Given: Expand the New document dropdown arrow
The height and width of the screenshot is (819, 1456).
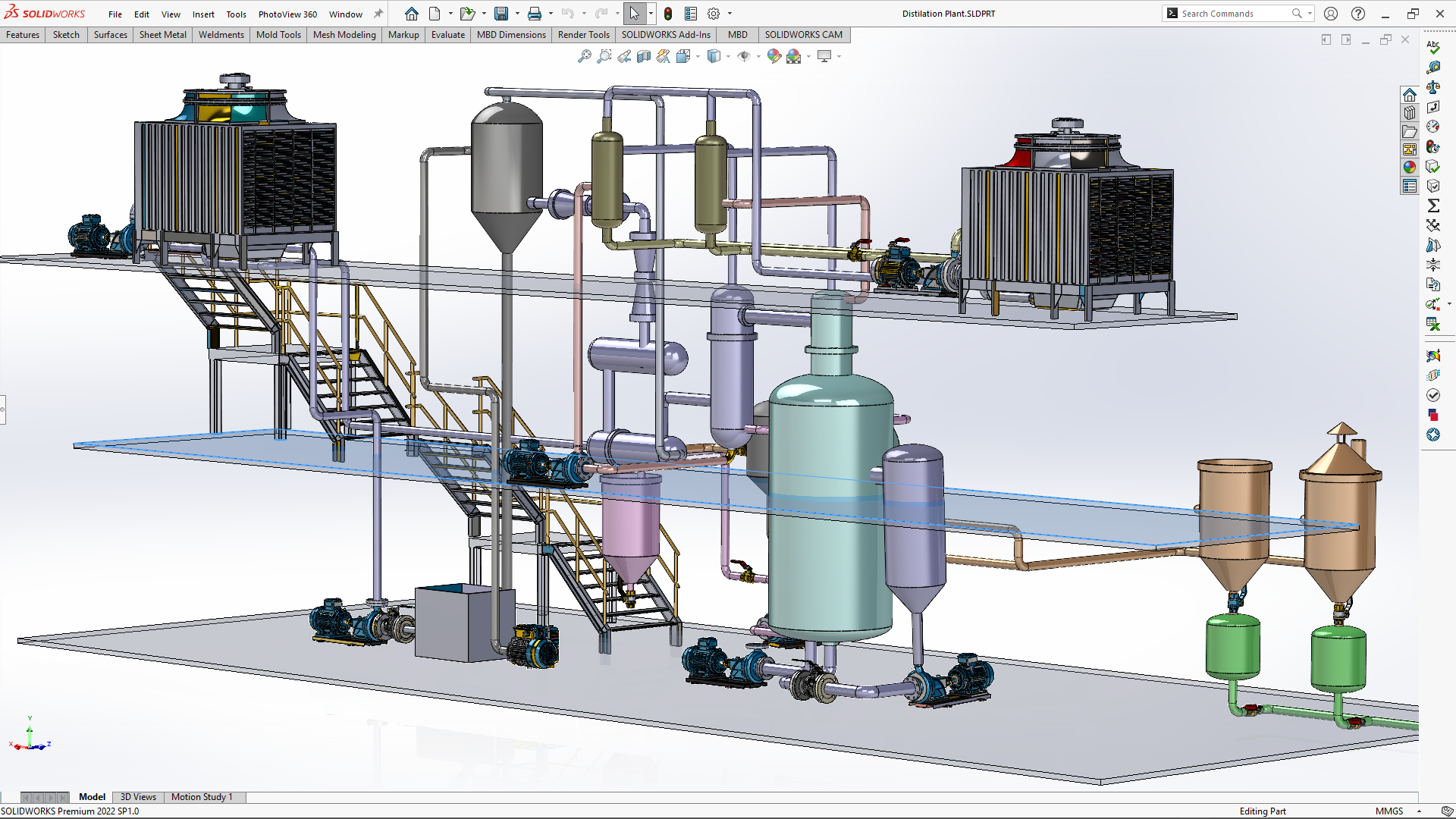Looking at the screenshot, I should (450, 14).
